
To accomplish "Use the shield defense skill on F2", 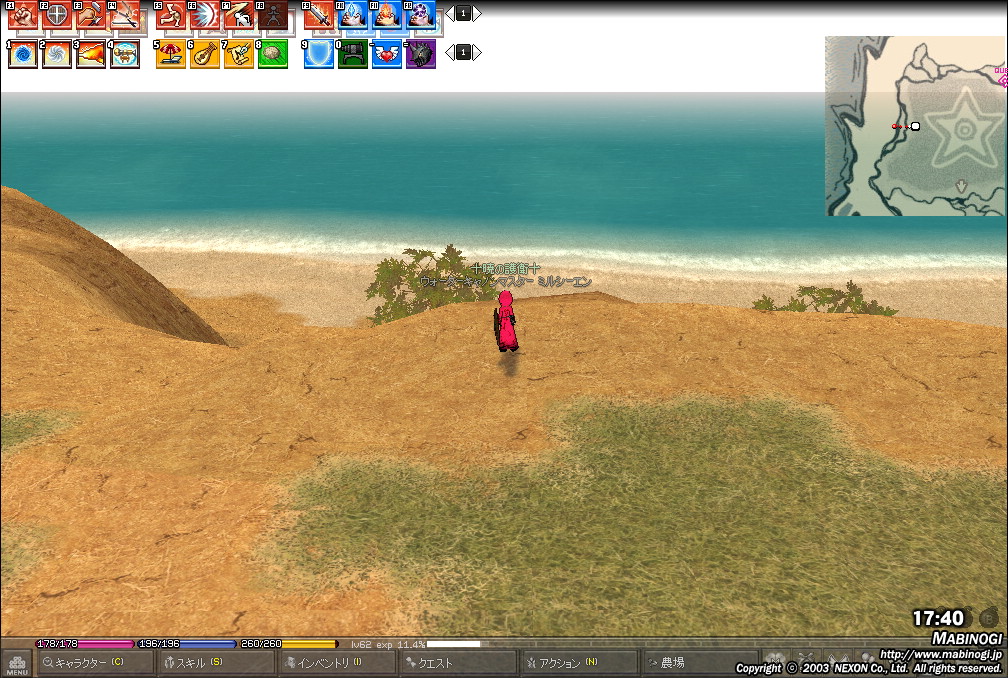I will [x=57, y=15].
